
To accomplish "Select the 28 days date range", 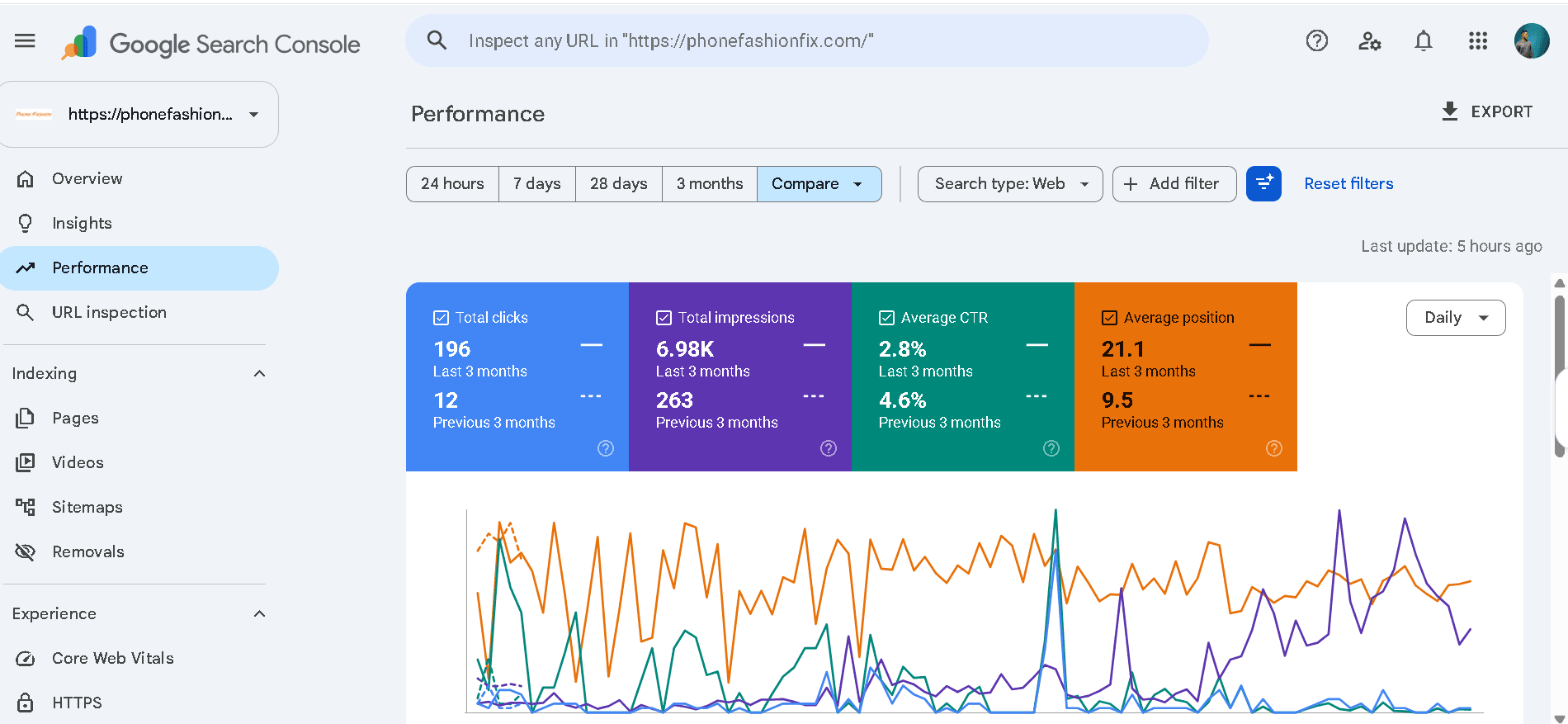I will click(x=619, y=183).
